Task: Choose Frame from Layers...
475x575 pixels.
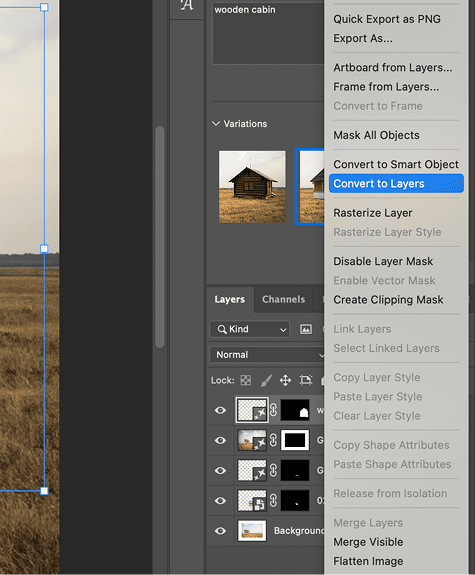Action: 386,87
